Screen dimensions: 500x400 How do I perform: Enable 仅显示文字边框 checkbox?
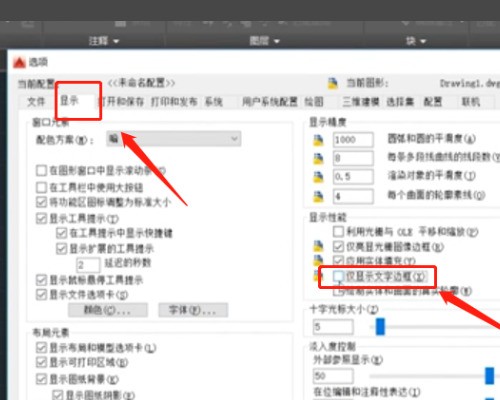338,276
